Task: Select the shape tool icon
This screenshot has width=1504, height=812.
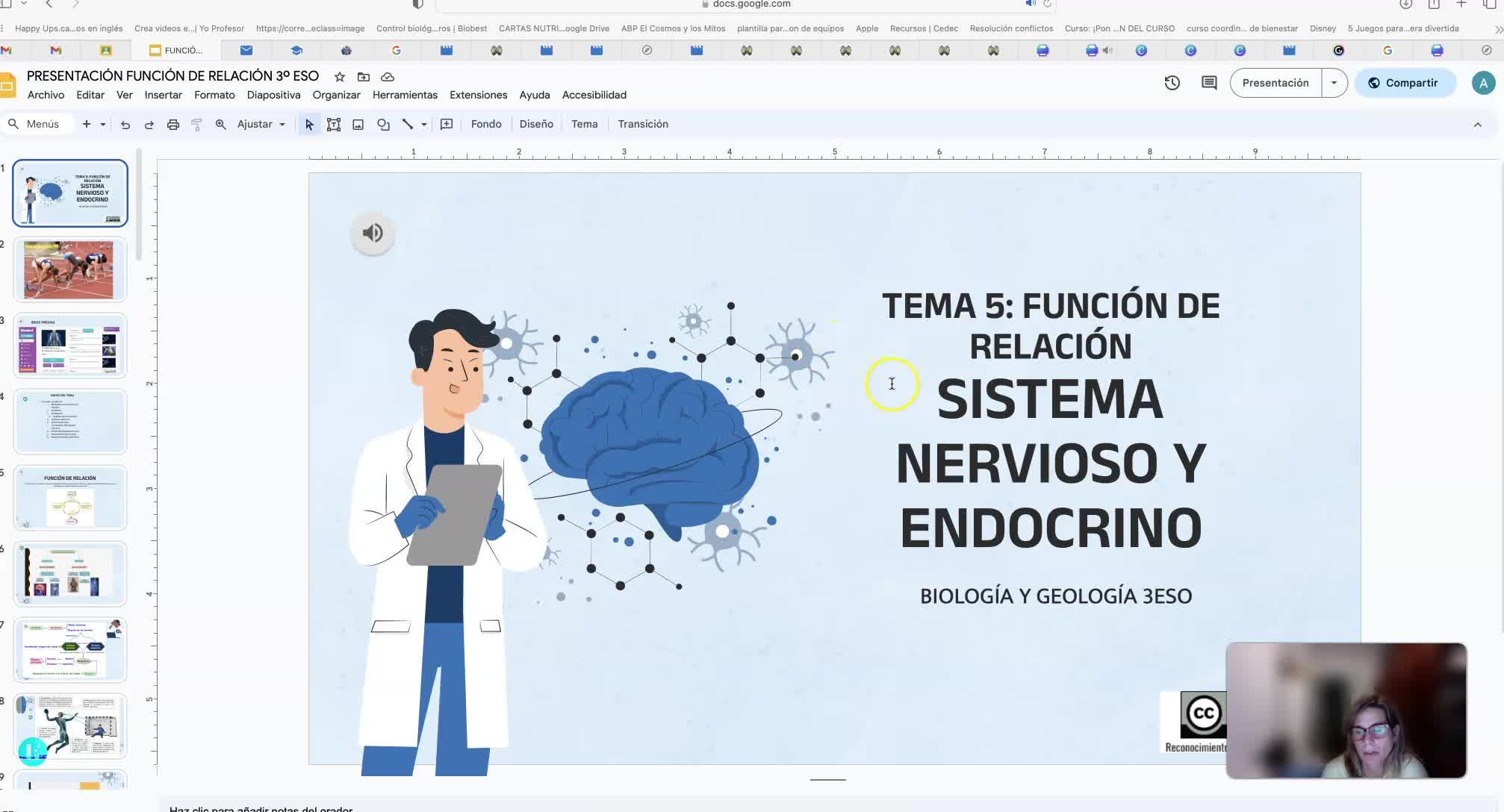Action: (x=383, y=125)
